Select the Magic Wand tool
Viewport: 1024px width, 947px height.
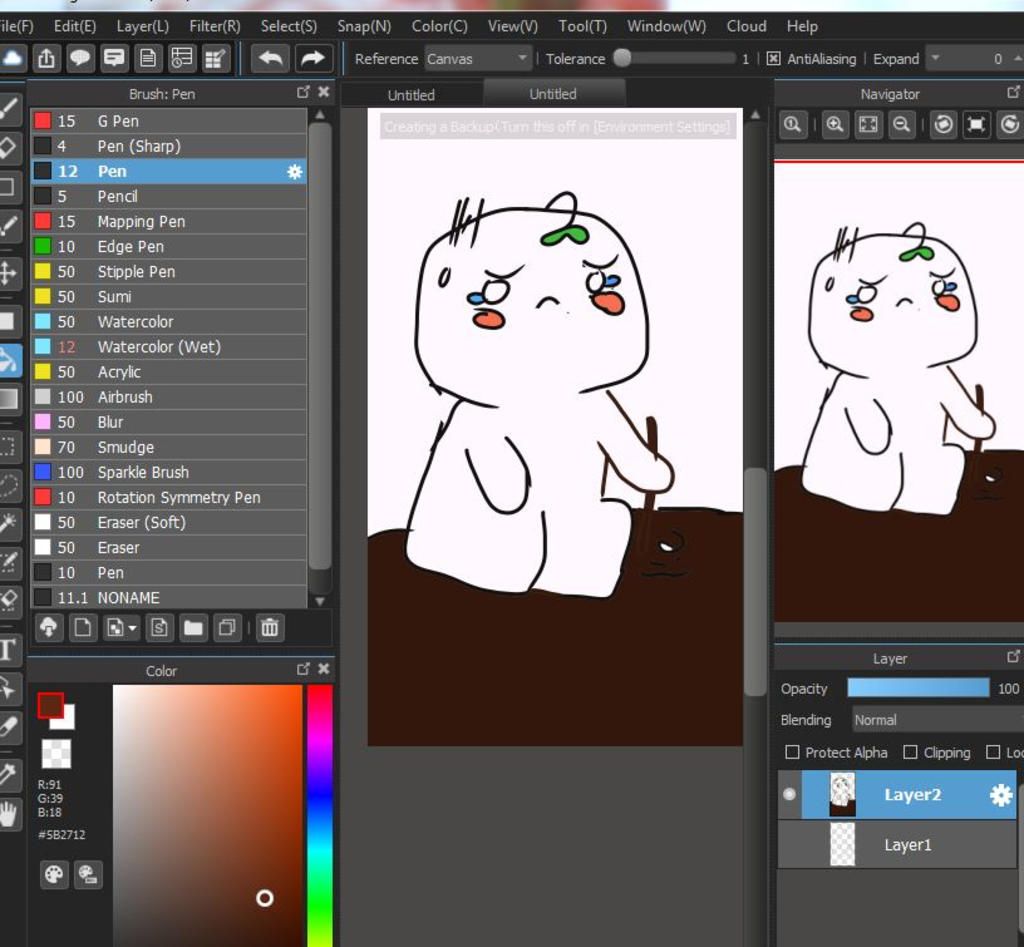8,522
